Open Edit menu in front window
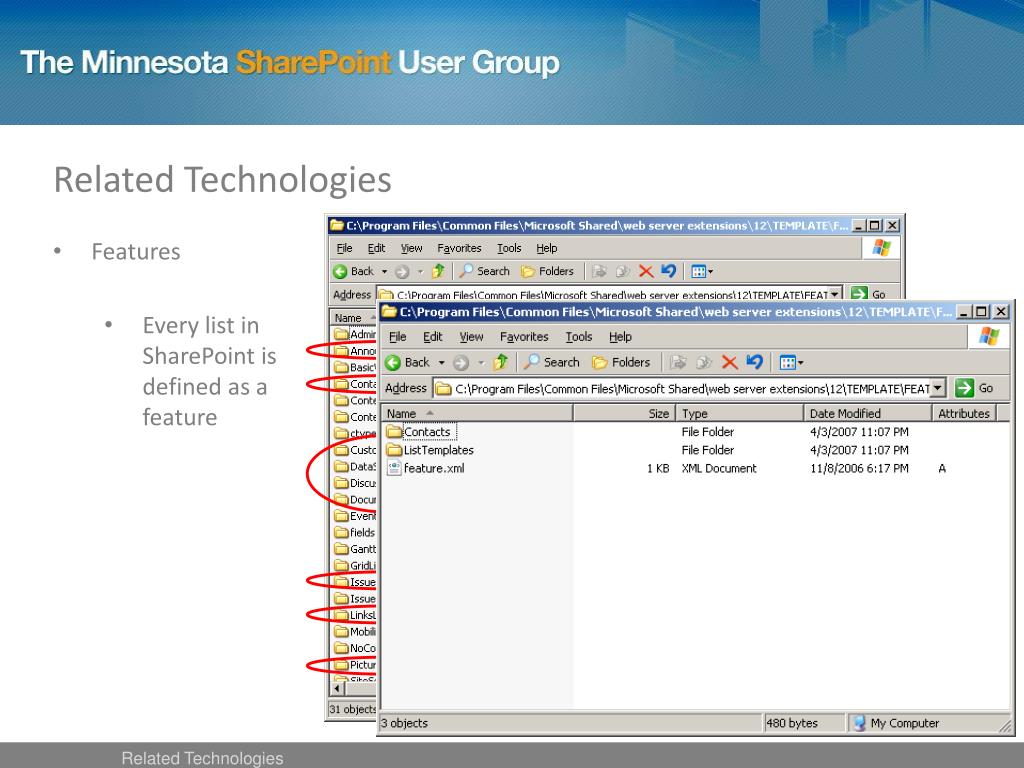 click(432, 336)
